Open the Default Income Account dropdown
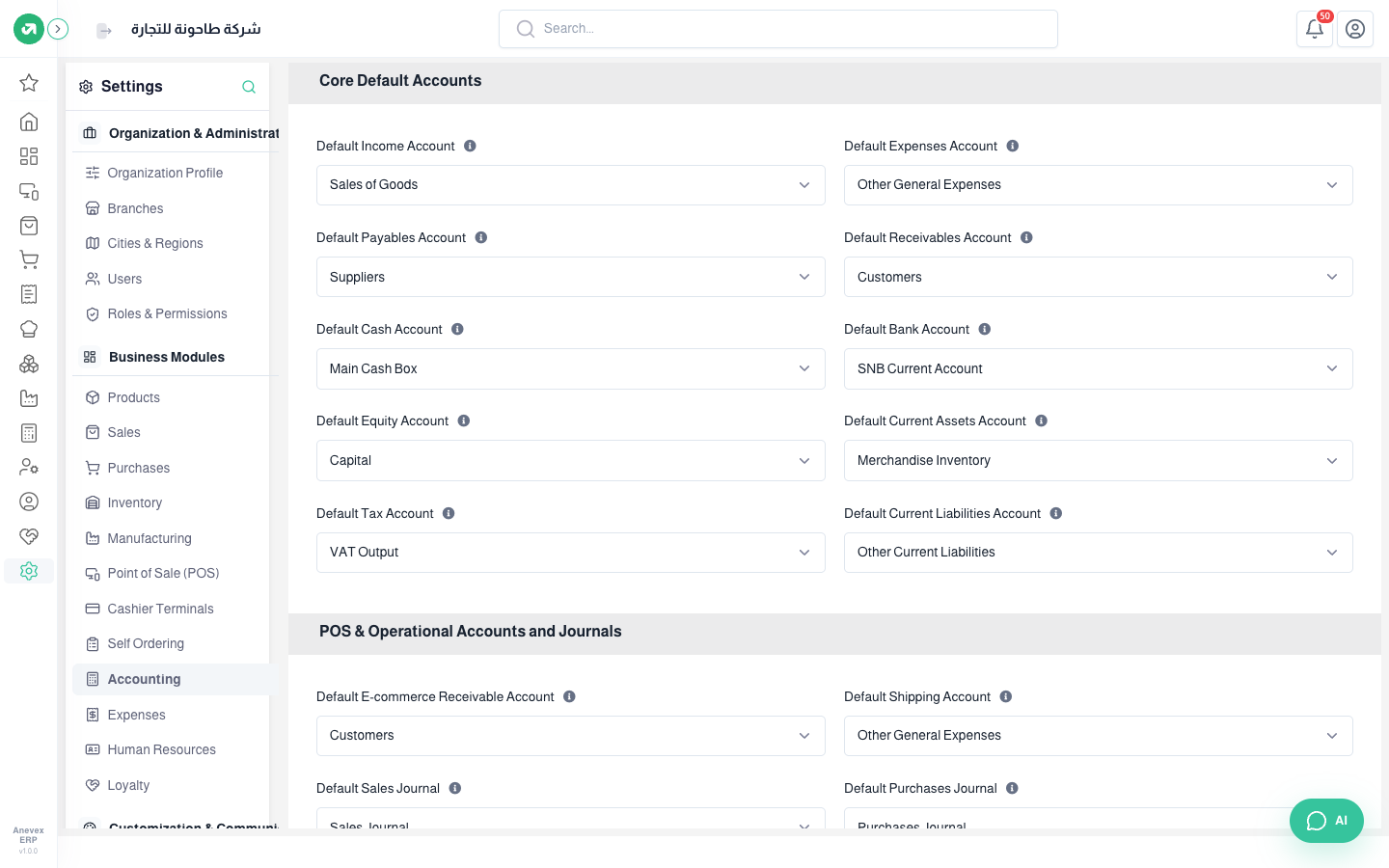The width and height of the screenshot is (1389, 868). point(571,185)
